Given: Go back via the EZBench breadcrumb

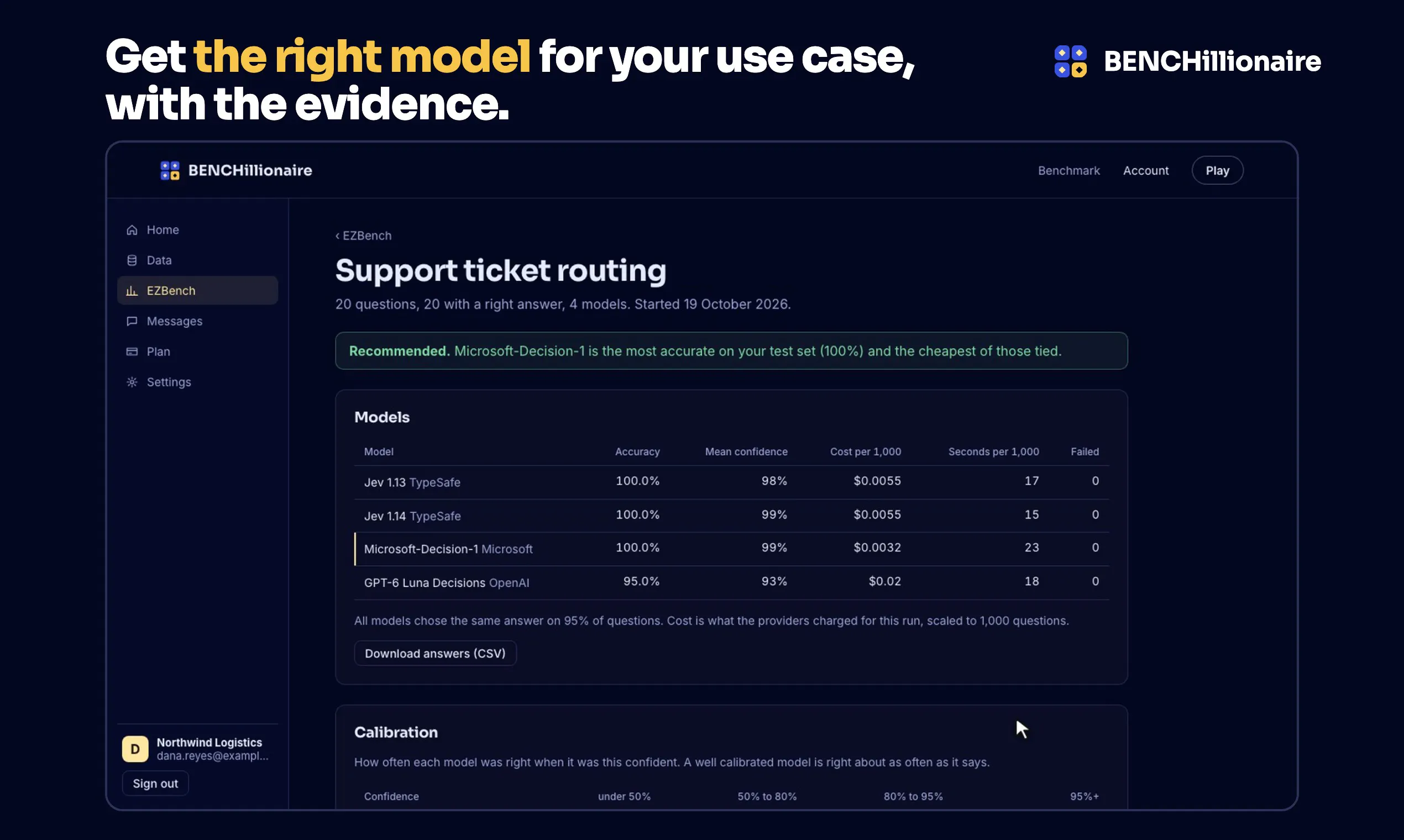Looking at the screenshot, I should coord(364,235).
